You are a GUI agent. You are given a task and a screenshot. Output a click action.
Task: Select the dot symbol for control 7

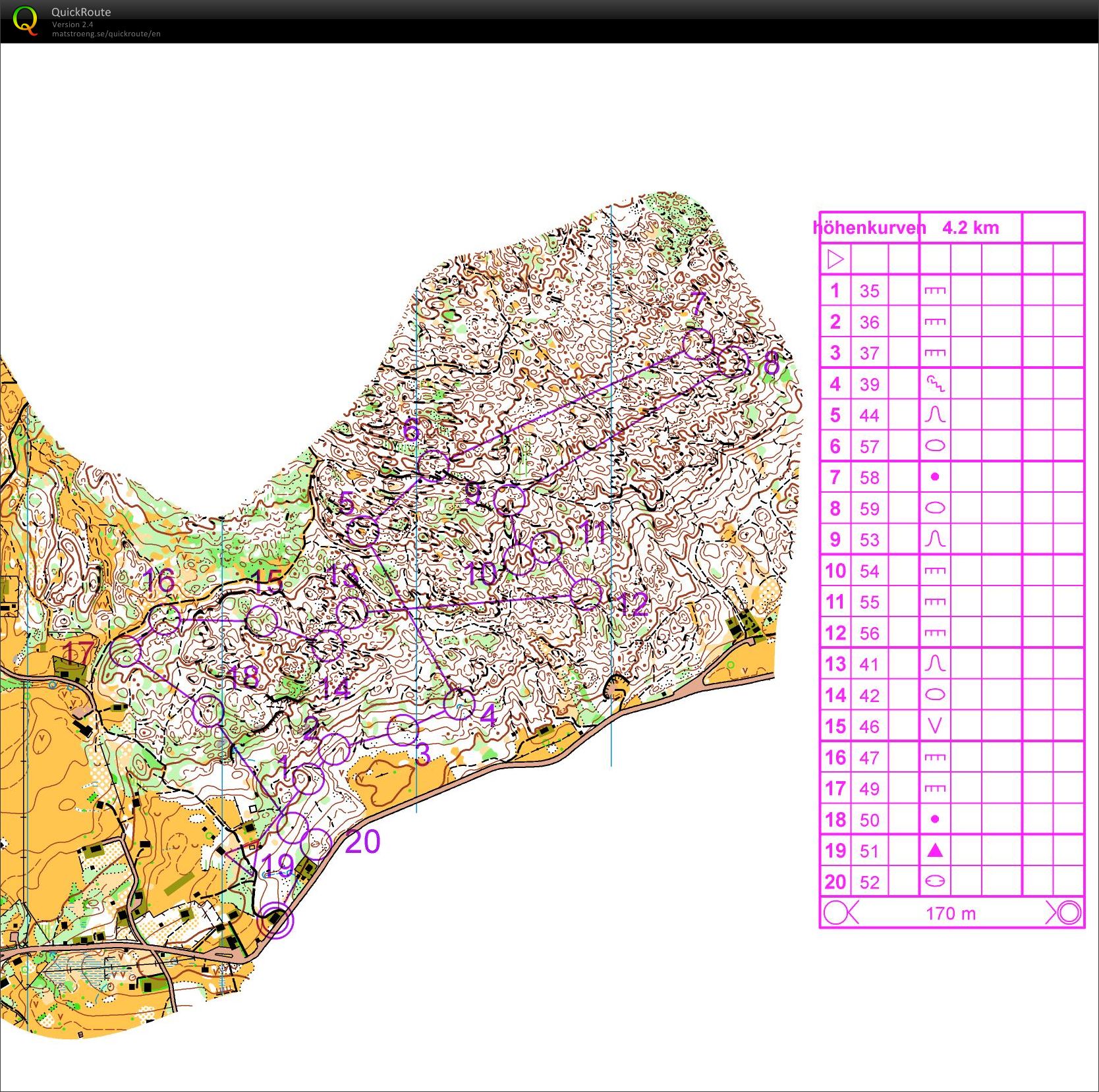pyautogui.click(x=935, y=477)
